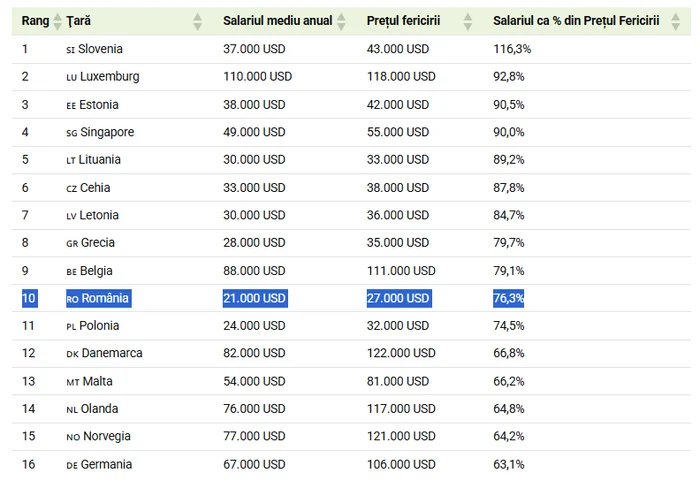The image size is (700, 482).
Task: Click the 82.000 USD salary for Danemarca
Action: click(x=254, y=353)
